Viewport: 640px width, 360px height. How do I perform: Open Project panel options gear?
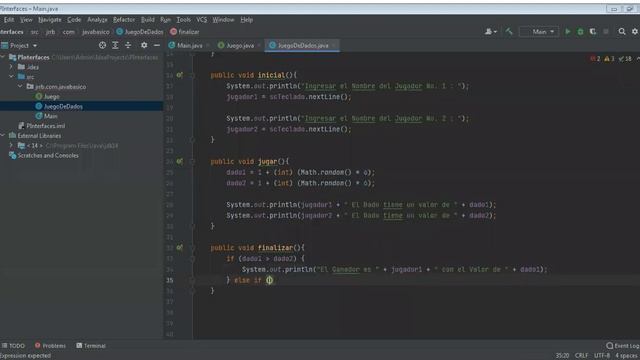click(144, 45)
